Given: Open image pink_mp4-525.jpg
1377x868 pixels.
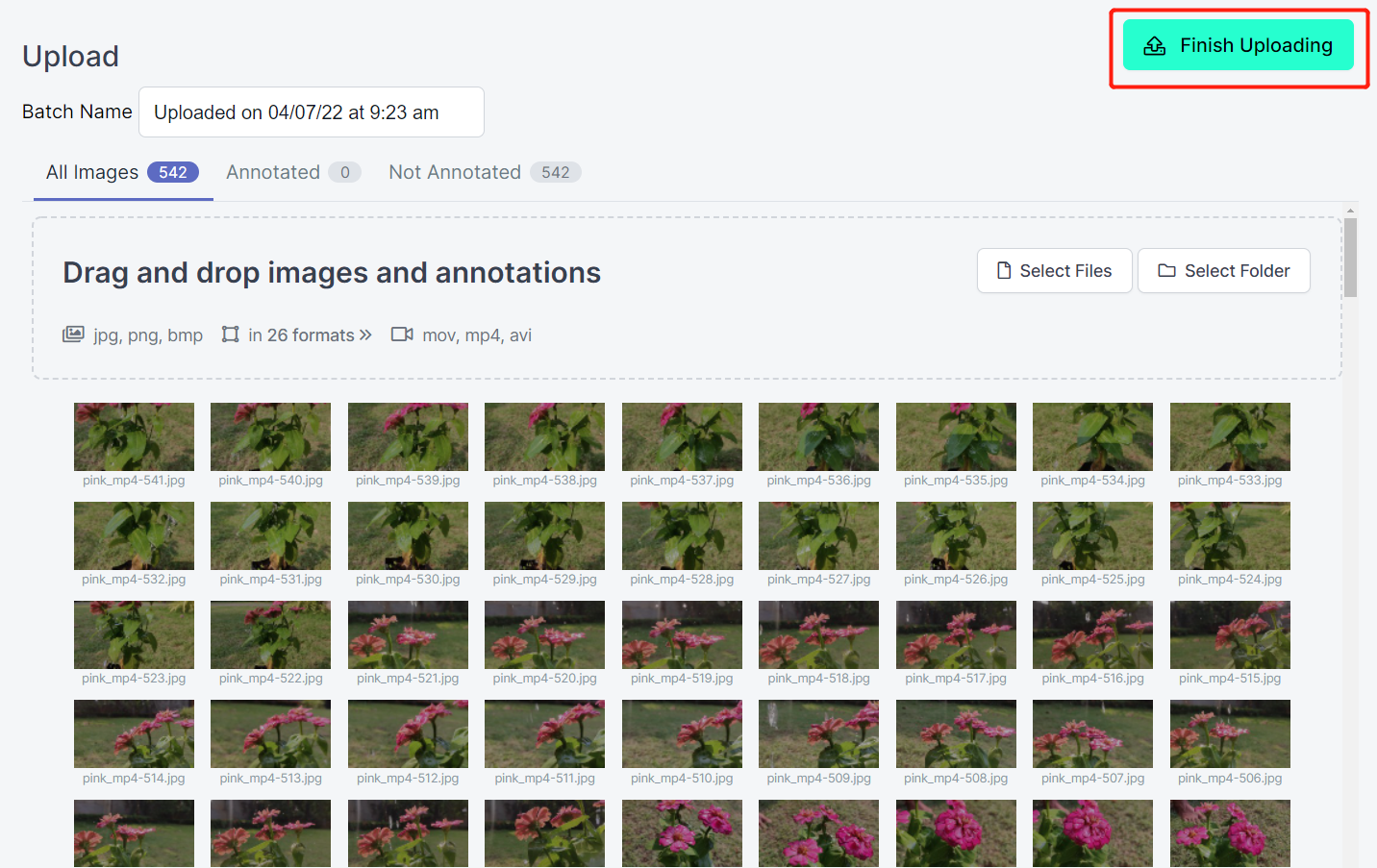Looking at the screenshot, I should pyautogui.click(x=1093, y=536).
